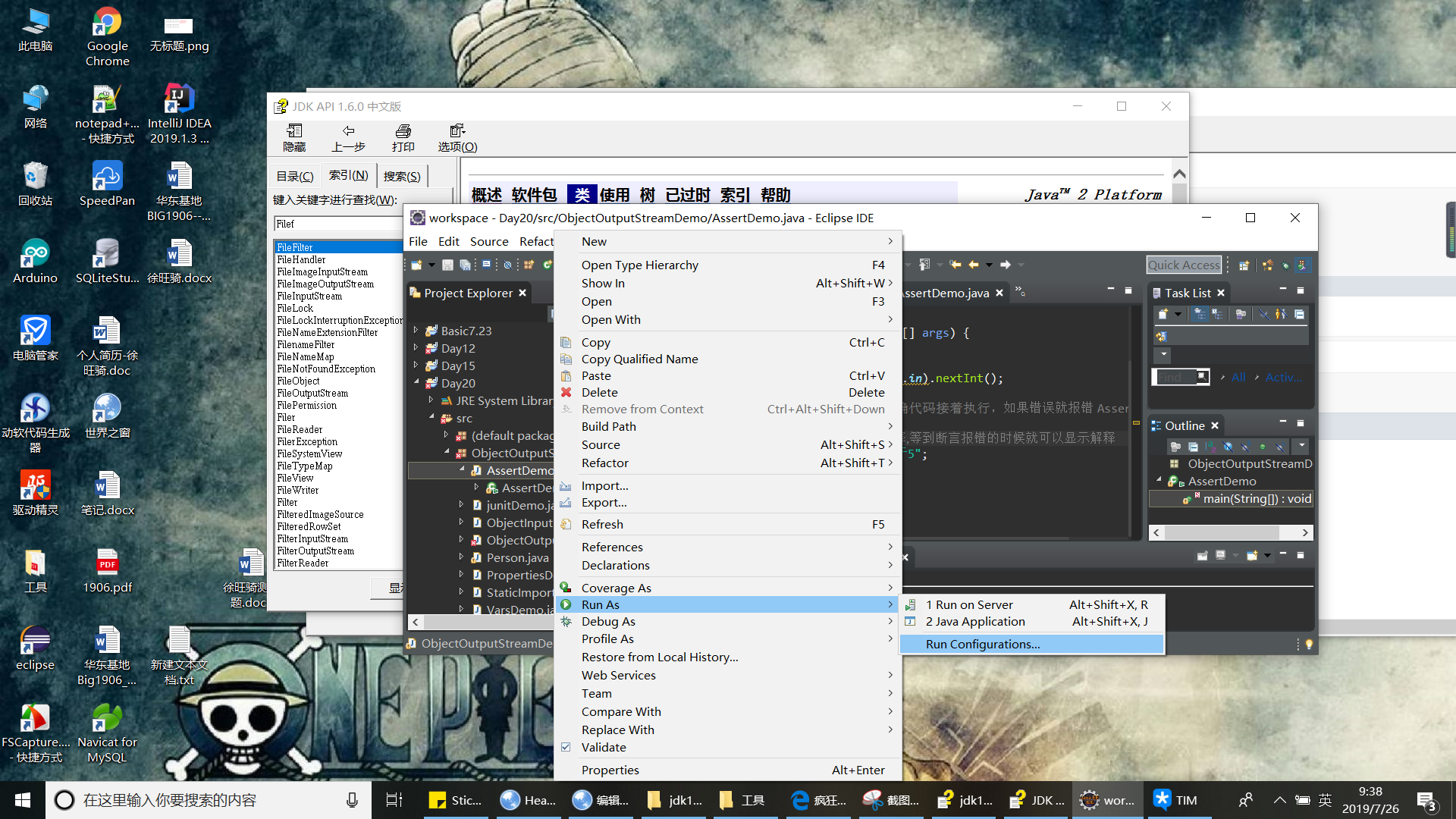
Task: Click Synchronize Changed icon in Task List
Action: 1161,337
